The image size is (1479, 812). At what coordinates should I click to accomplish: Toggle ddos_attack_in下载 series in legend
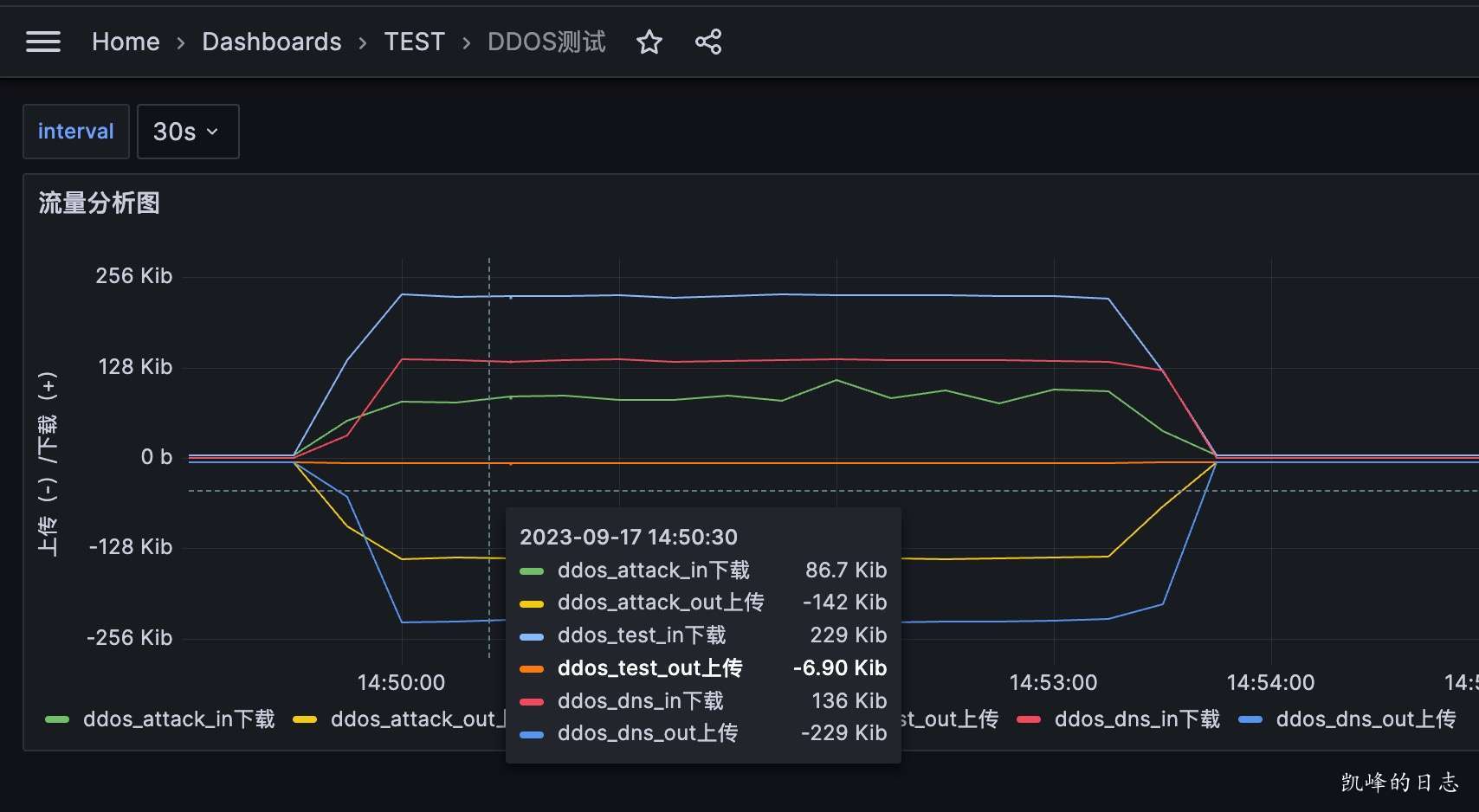pyautogui.click(x=178, y=719)
